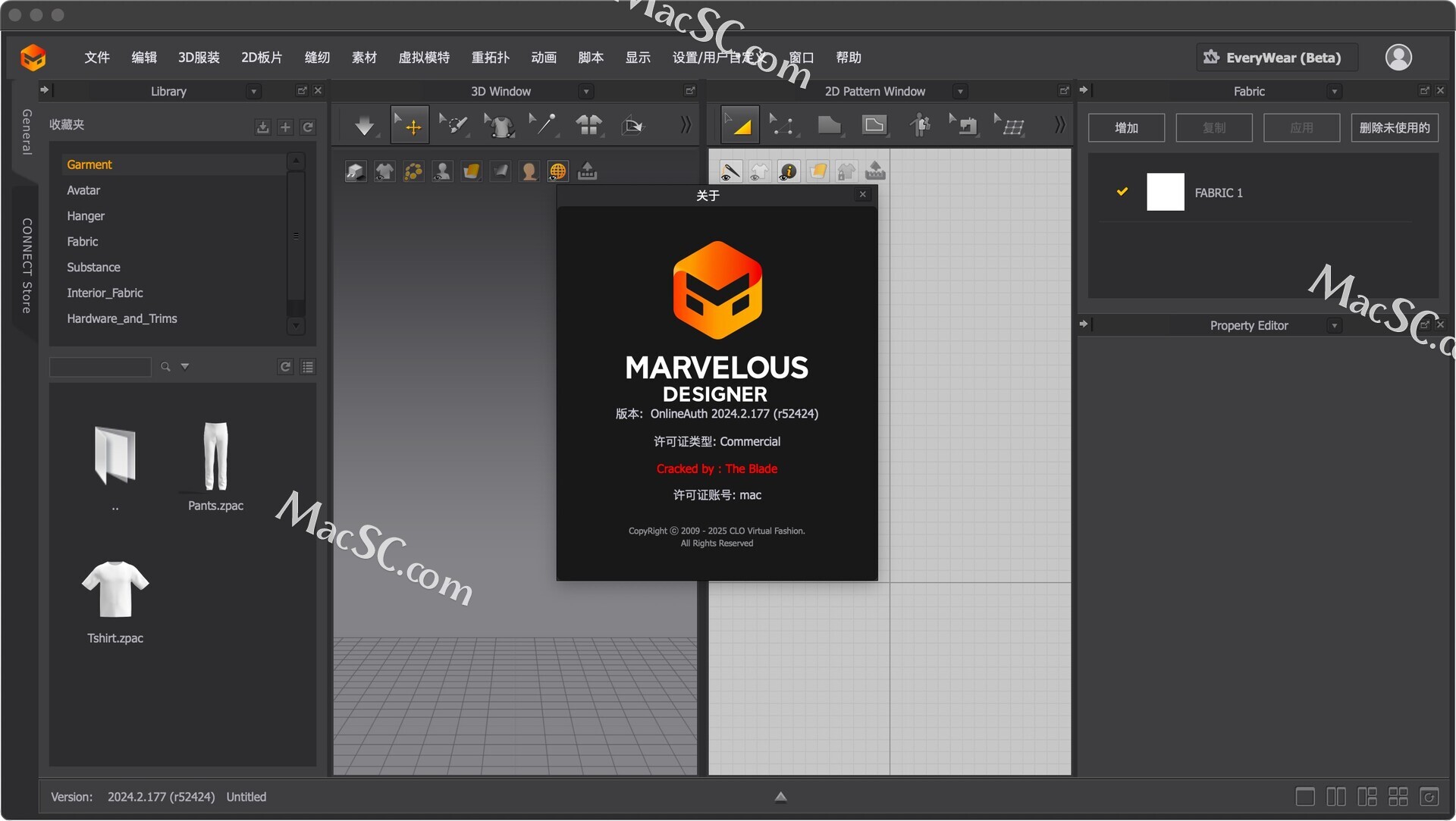Select the Select/Move tool in 3D Window

[x=409, y=125]
